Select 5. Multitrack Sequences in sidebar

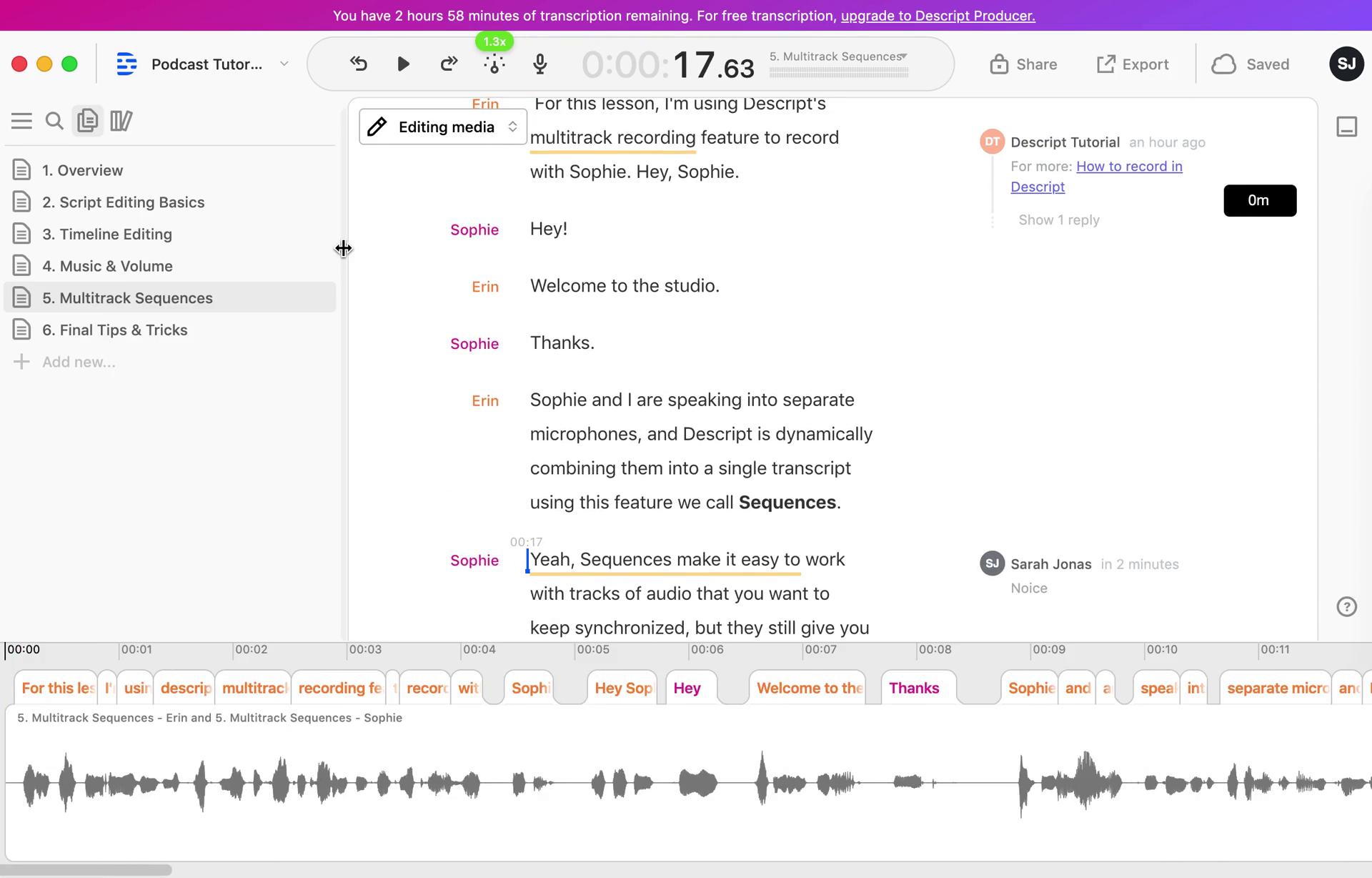pyautogui.click(x=169, y=298)
